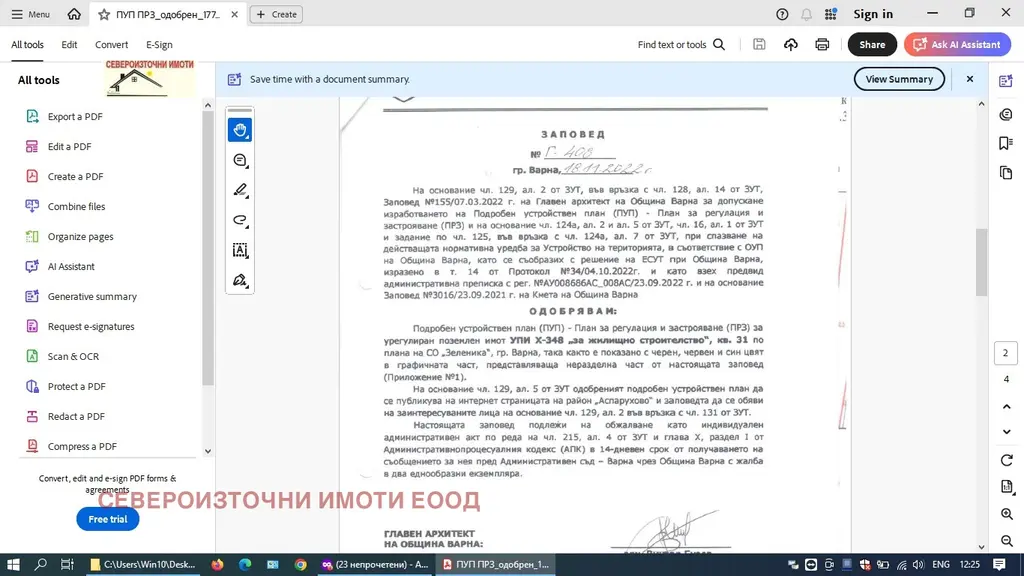This screenshot has height=576, width=1024.
Task: Zoom in with magnifier plus icon
Action: pyautogui.click(x=1006, y=515)
